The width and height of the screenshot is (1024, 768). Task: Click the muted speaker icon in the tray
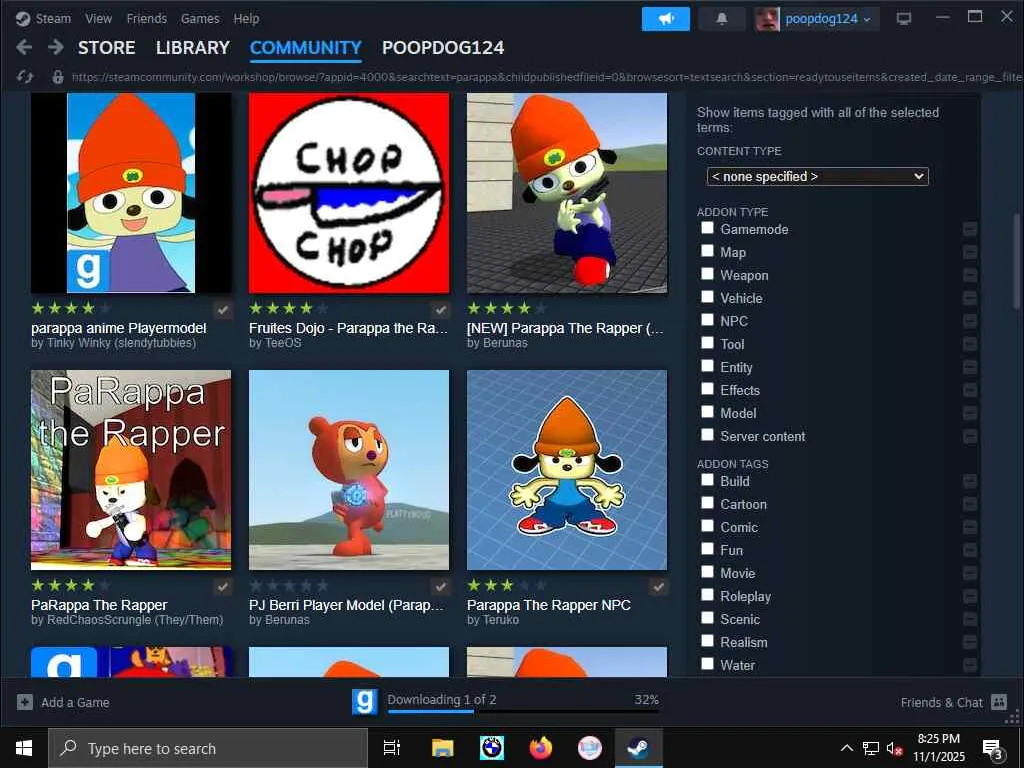(894, 748)
